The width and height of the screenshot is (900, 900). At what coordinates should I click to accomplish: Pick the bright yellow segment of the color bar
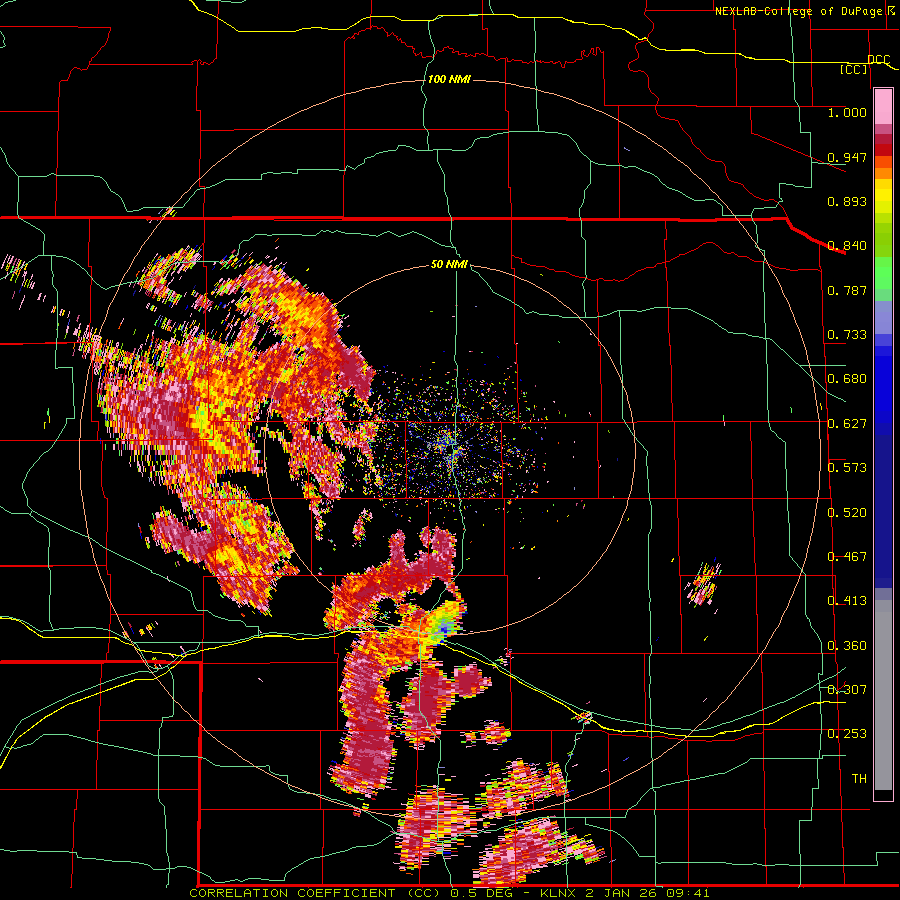(883, 197)
